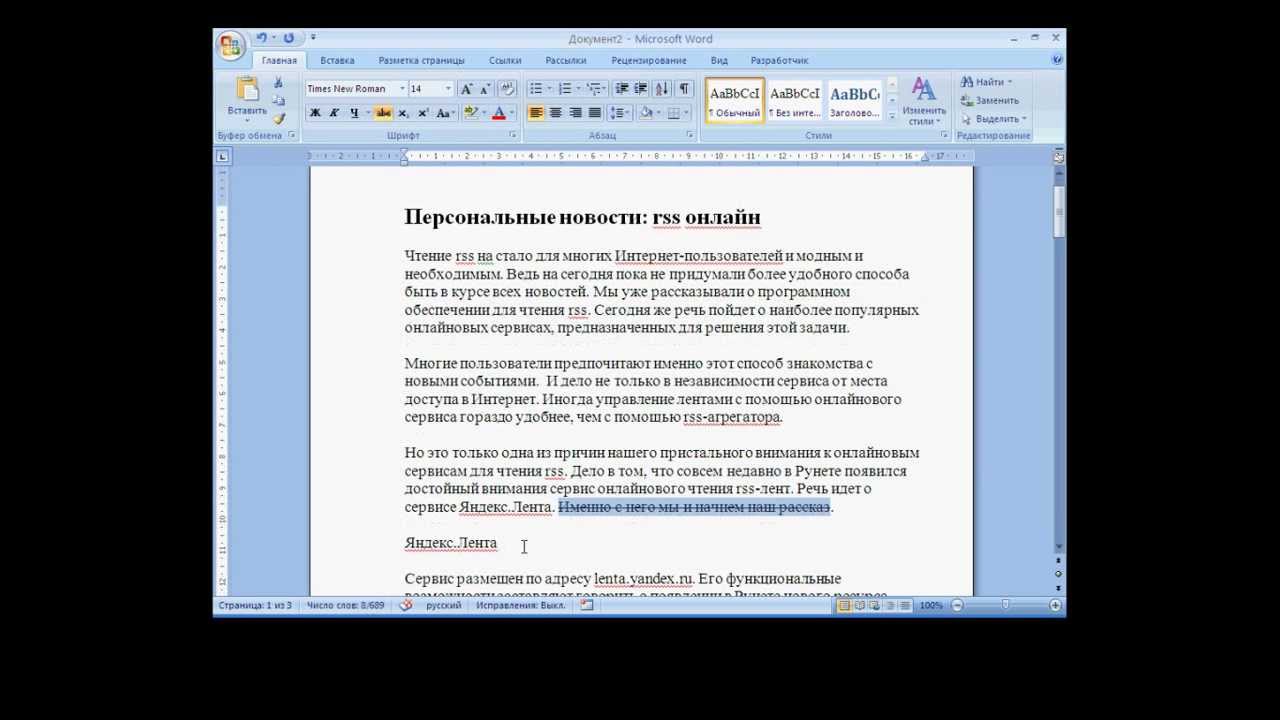The width and height of the screenshot is (1280, 720).
Task: Open the Разметка страницы tab
Action: [421, 60]
